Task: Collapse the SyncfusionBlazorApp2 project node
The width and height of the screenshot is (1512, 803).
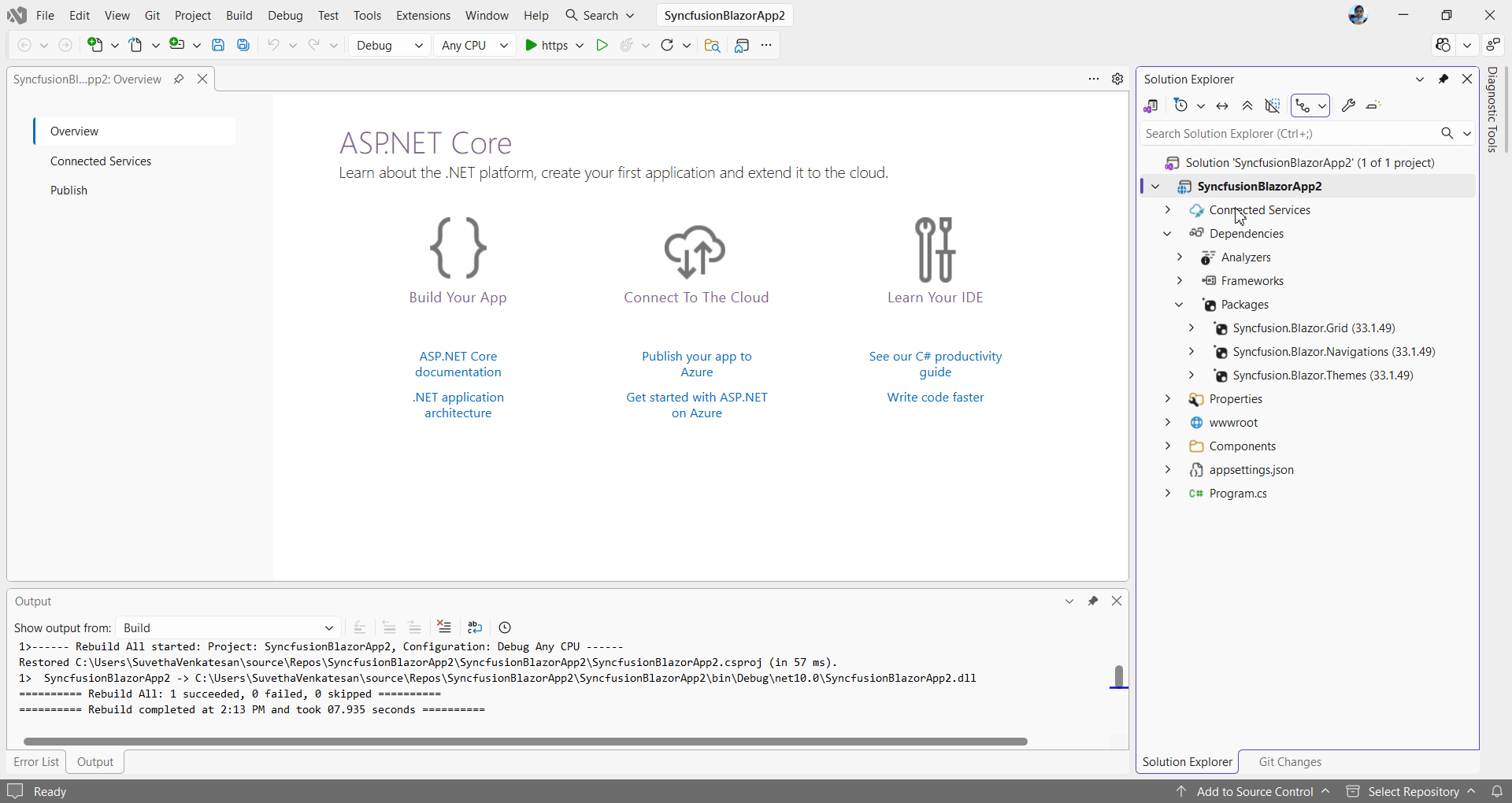Action: click(x=1155, y=187)
